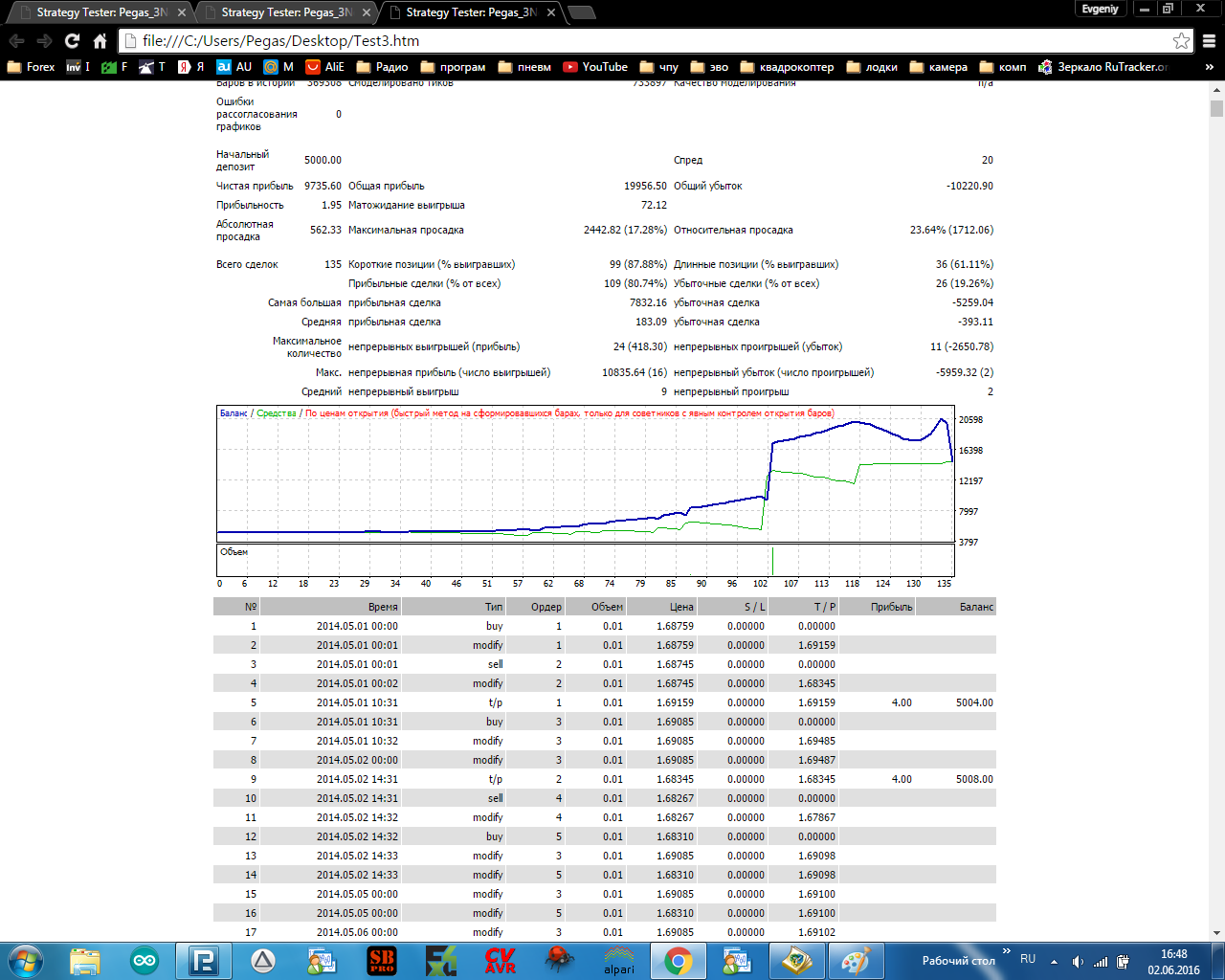The height and width of the screenshot is (980, 1225).
Task: Expand the Forex bookmarks folder
Action: point(31,67)
